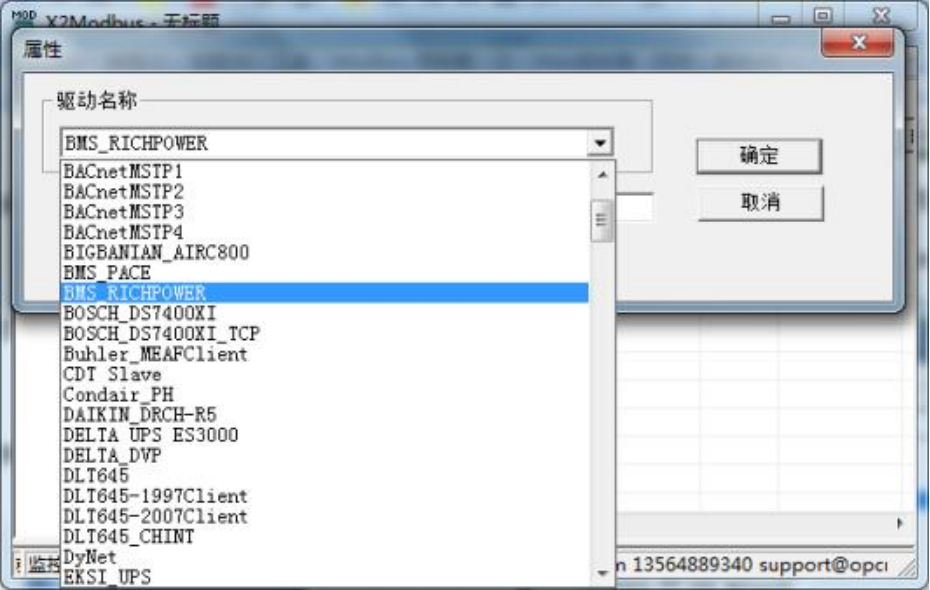The width and height of the screenshot is (930, 590).
Task: Select BACnetMSTP3 from the list
Action: 324,212
